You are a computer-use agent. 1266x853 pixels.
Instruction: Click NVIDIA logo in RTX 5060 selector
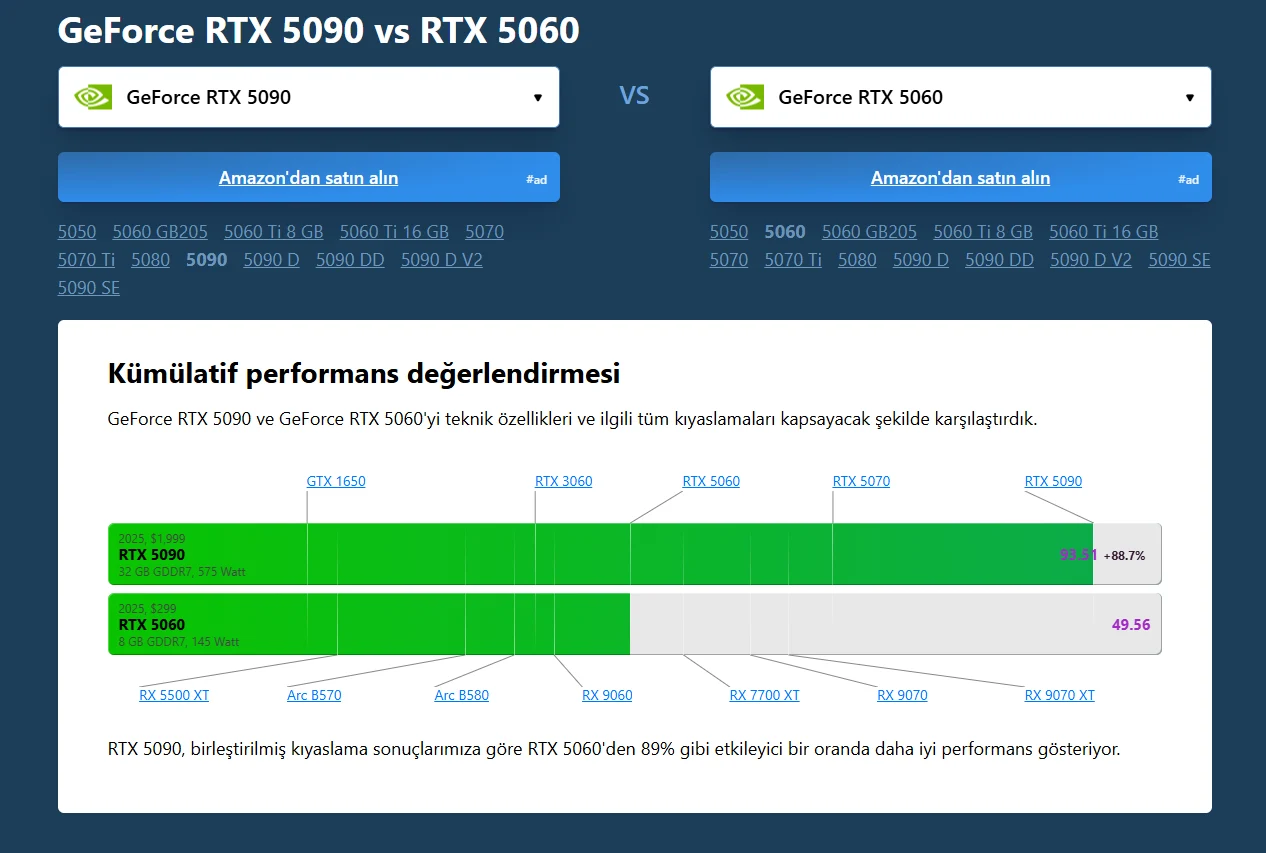click(745, 97)
